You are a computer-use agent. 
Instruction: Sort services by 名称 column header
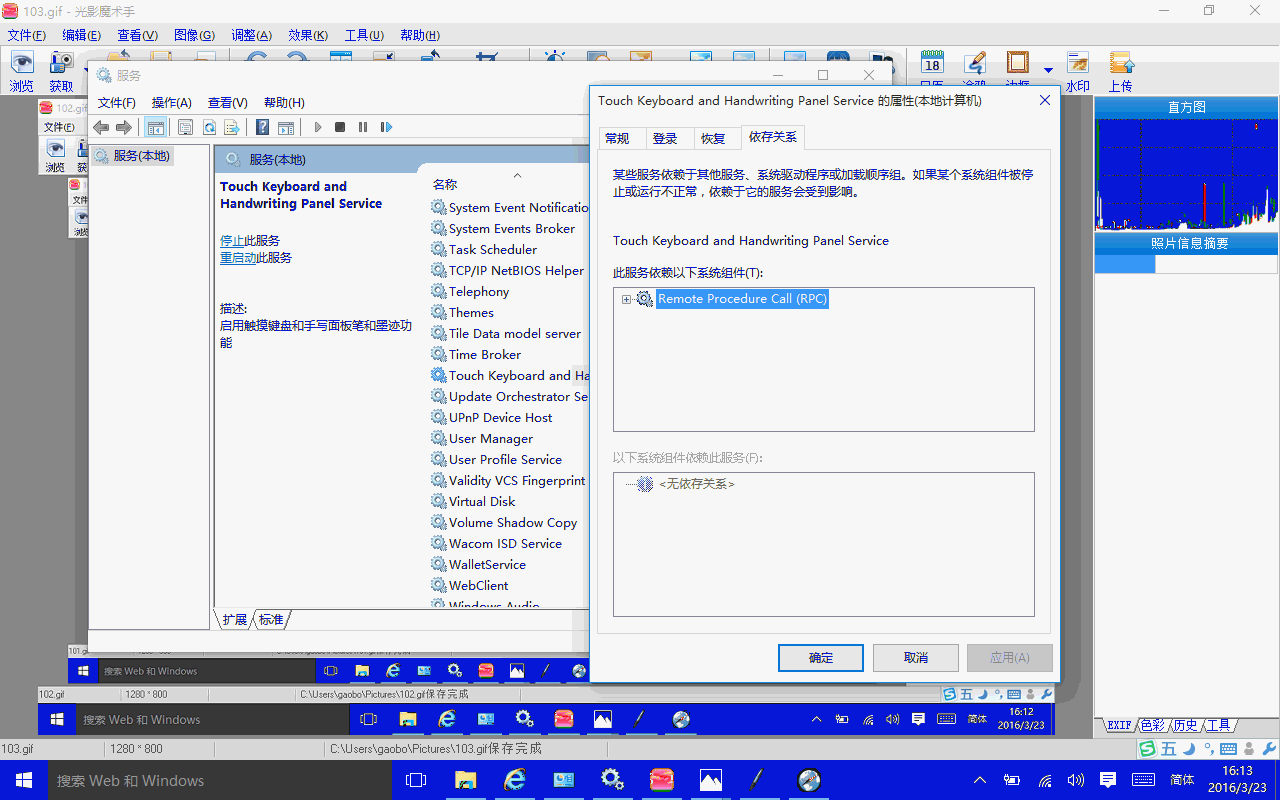(x=445, y=185)
